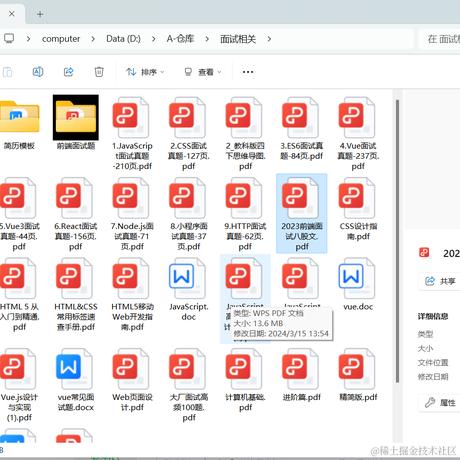Image resolution: width=460 pixels, height=460 pixels.
Task: Select 7.Node.js面试真题-71页.pdf file
Action: click(x=132, y=214)
